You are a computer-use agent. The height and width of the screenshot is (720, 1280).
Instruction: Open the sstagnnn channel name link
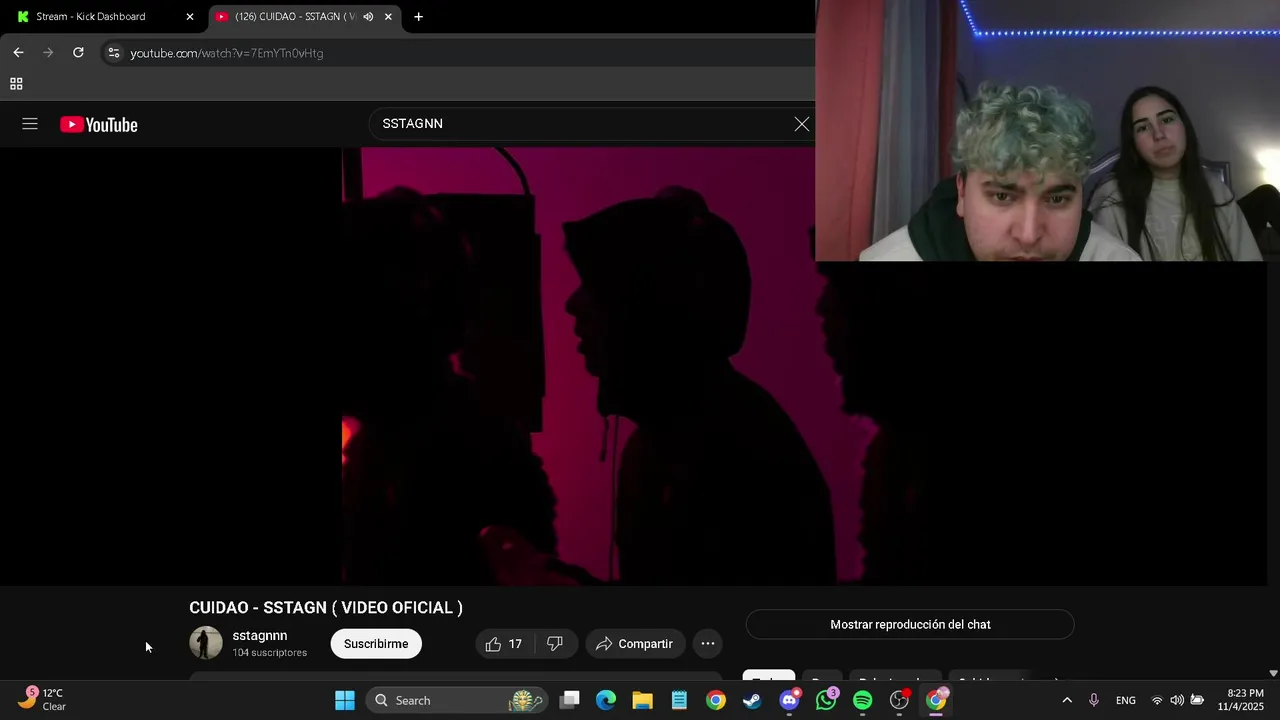point(260,636)
